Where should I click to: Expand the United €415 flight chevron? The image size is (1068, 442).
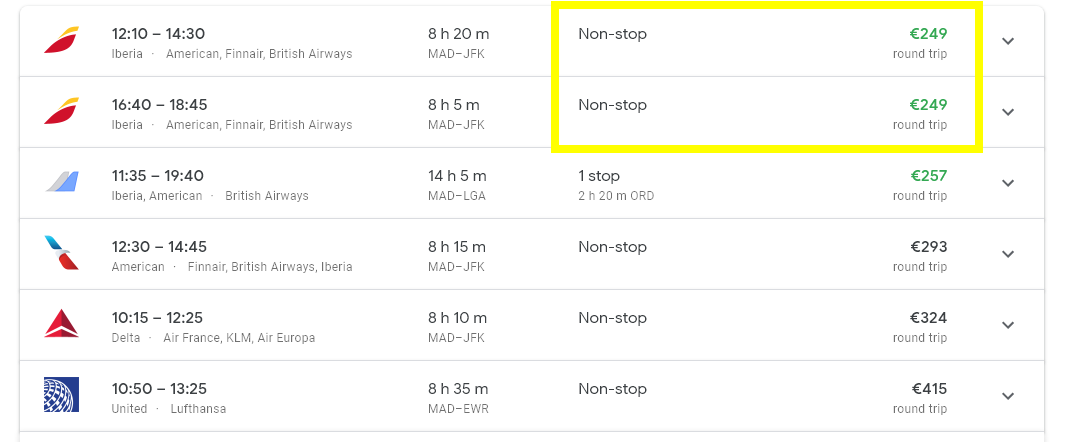click(1008, 396)
